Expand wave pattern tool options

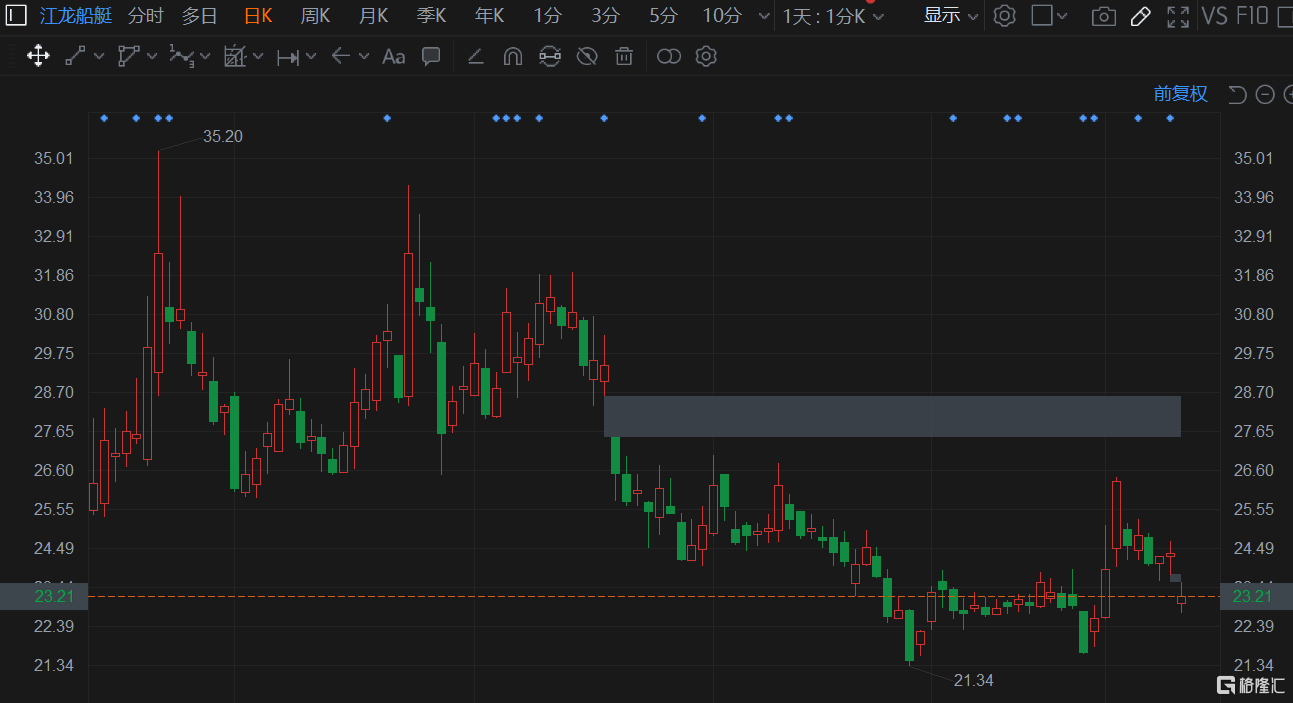205,57
